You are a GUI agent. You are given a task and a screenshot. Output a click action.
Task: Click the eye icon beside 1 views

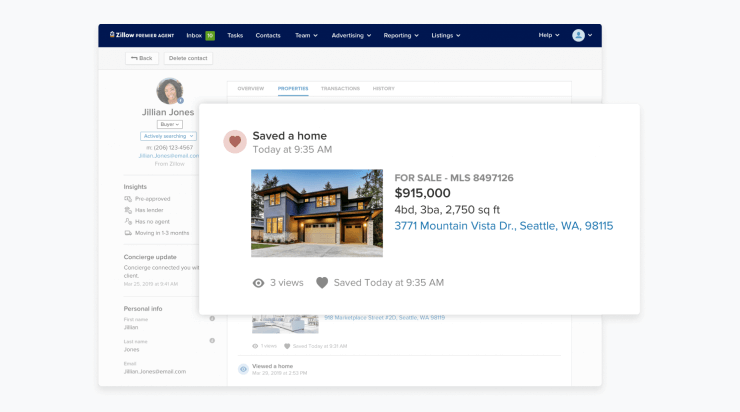point(255,346)
